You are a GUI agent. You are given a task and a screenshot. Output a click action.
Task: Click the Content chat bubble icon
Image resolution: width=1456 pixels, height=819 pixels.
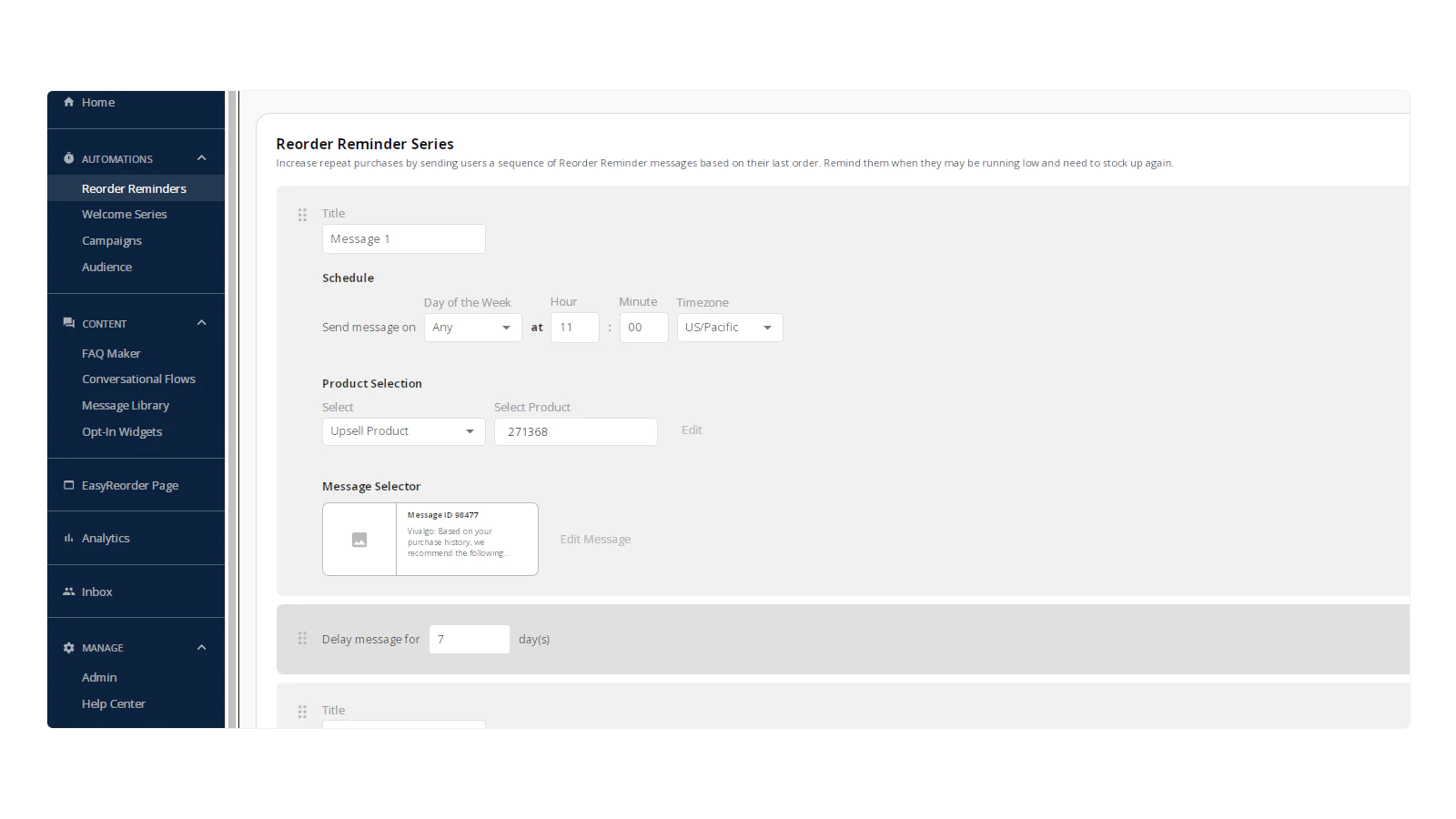tap(69, 323)
